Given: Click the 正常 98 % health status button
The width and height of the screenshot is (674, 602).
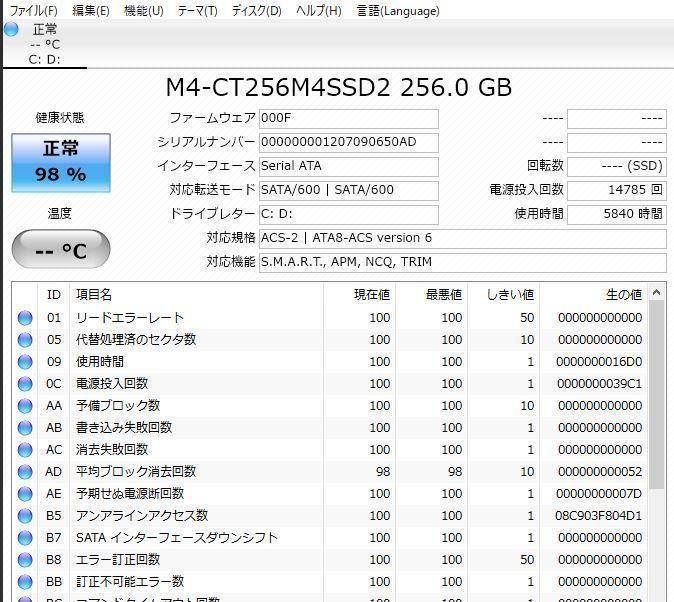Looking at the screenshot, I should [61, 161].
